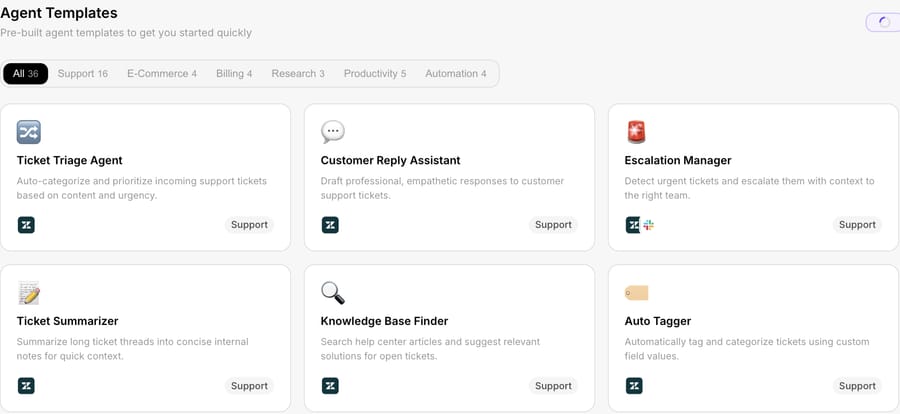Switch to the Automation 4 tab
This screenshot has width=900, height=414.
[456, 73]
